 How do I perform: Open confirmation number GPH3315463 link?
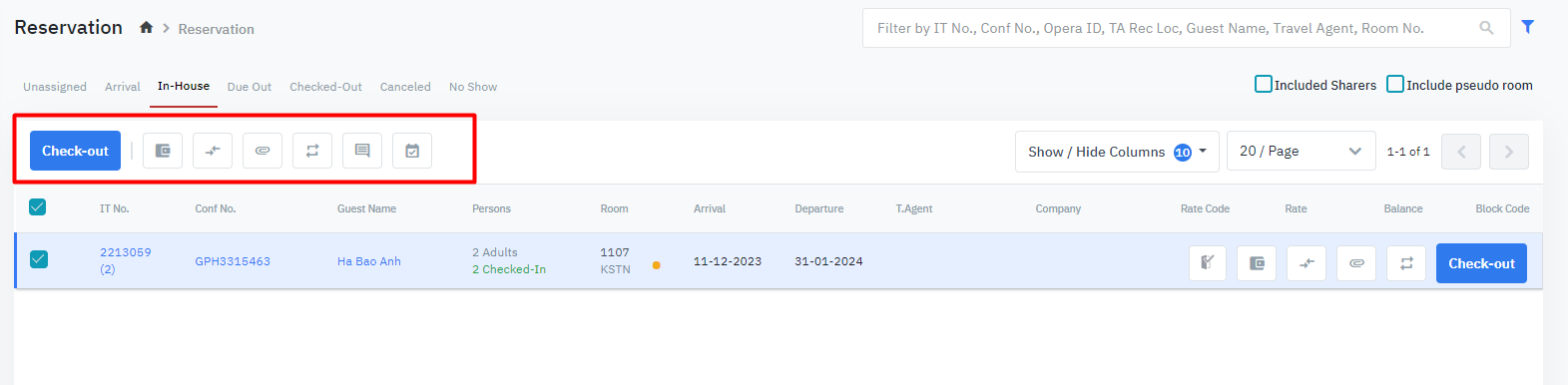tap(233, 261)
